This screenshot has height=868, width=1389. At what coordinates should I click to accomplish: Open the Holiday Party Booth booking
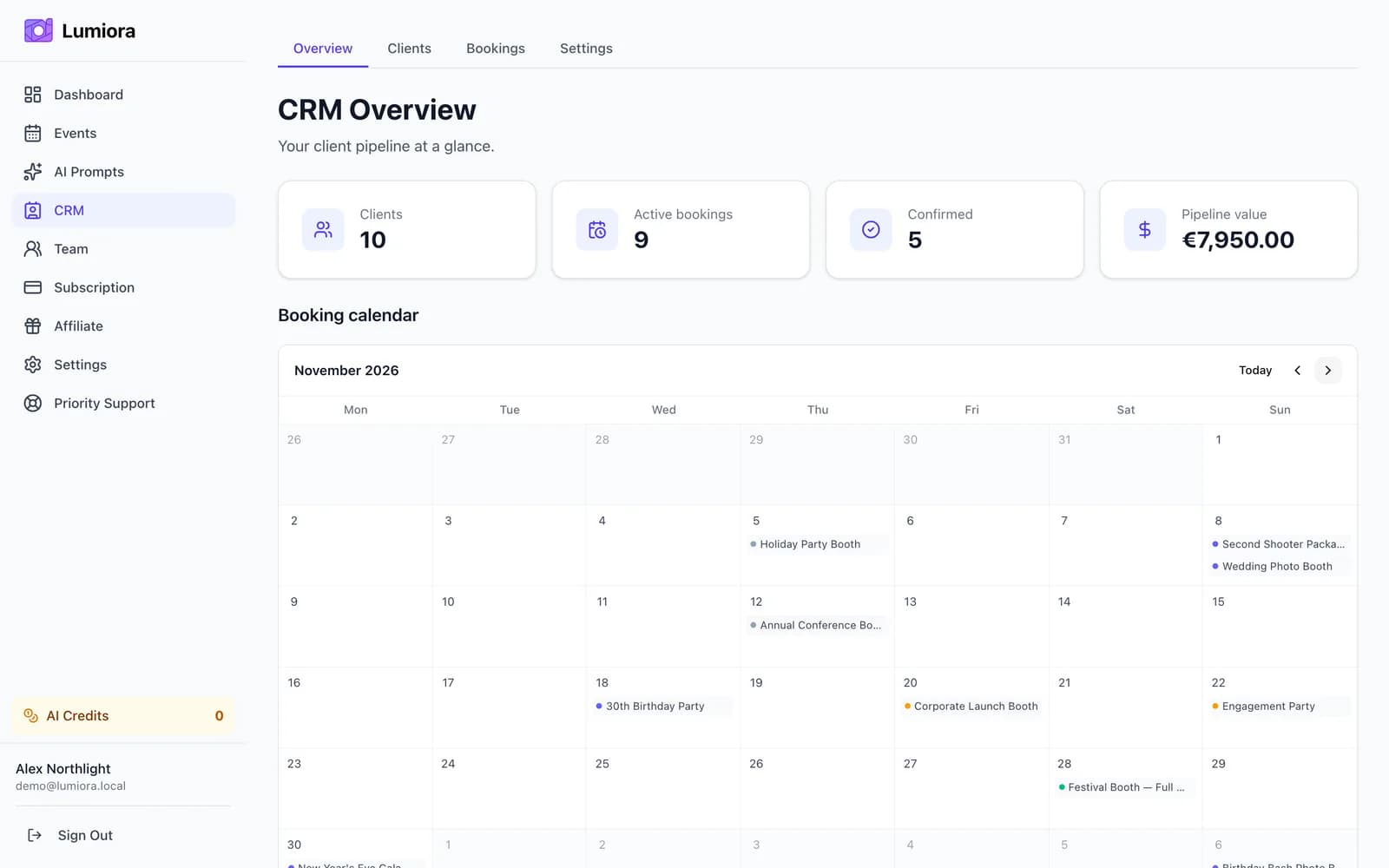click(x=817, y=544)
